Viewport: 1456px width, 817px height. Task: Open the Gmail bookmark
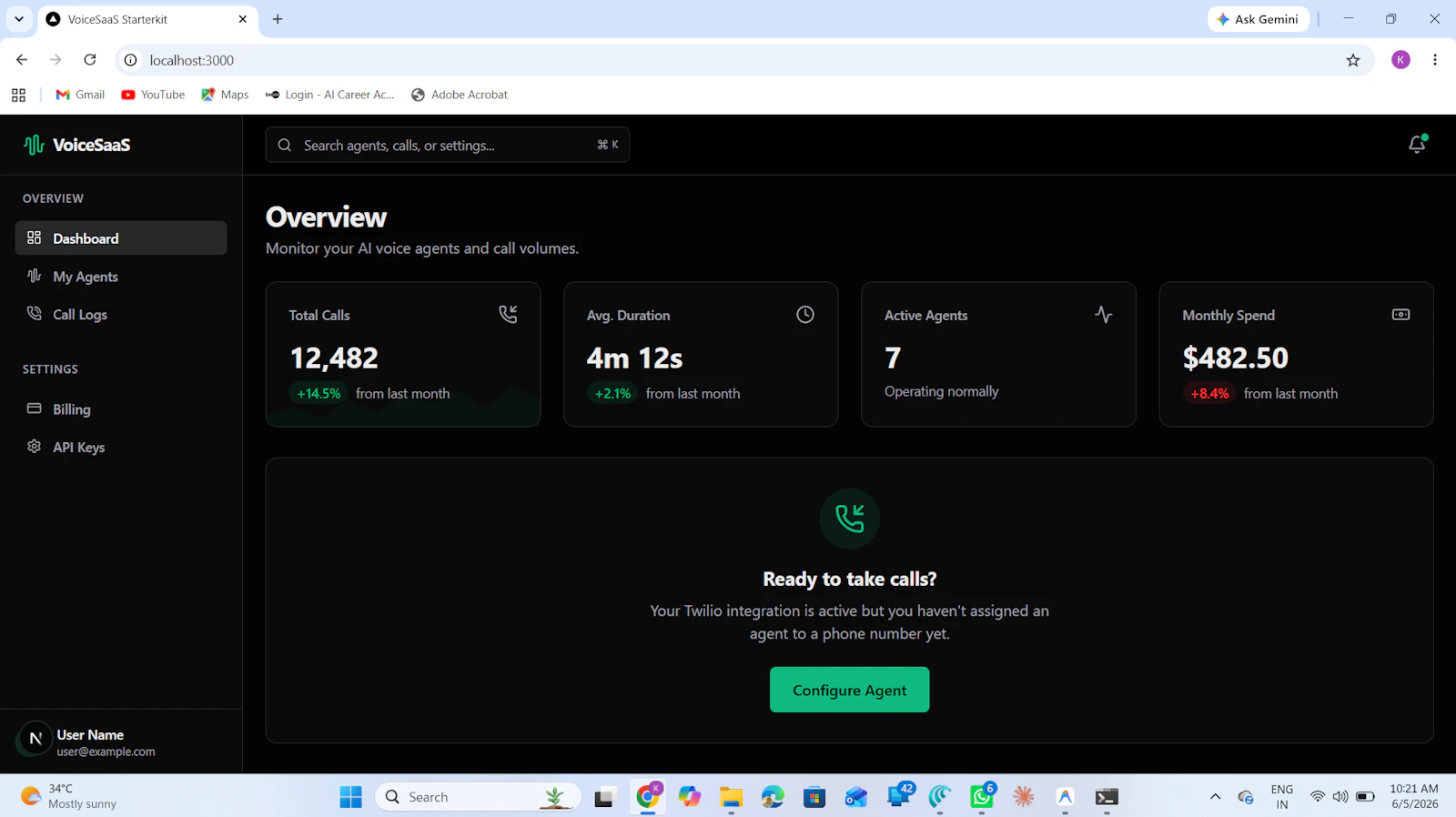point(80,95)
